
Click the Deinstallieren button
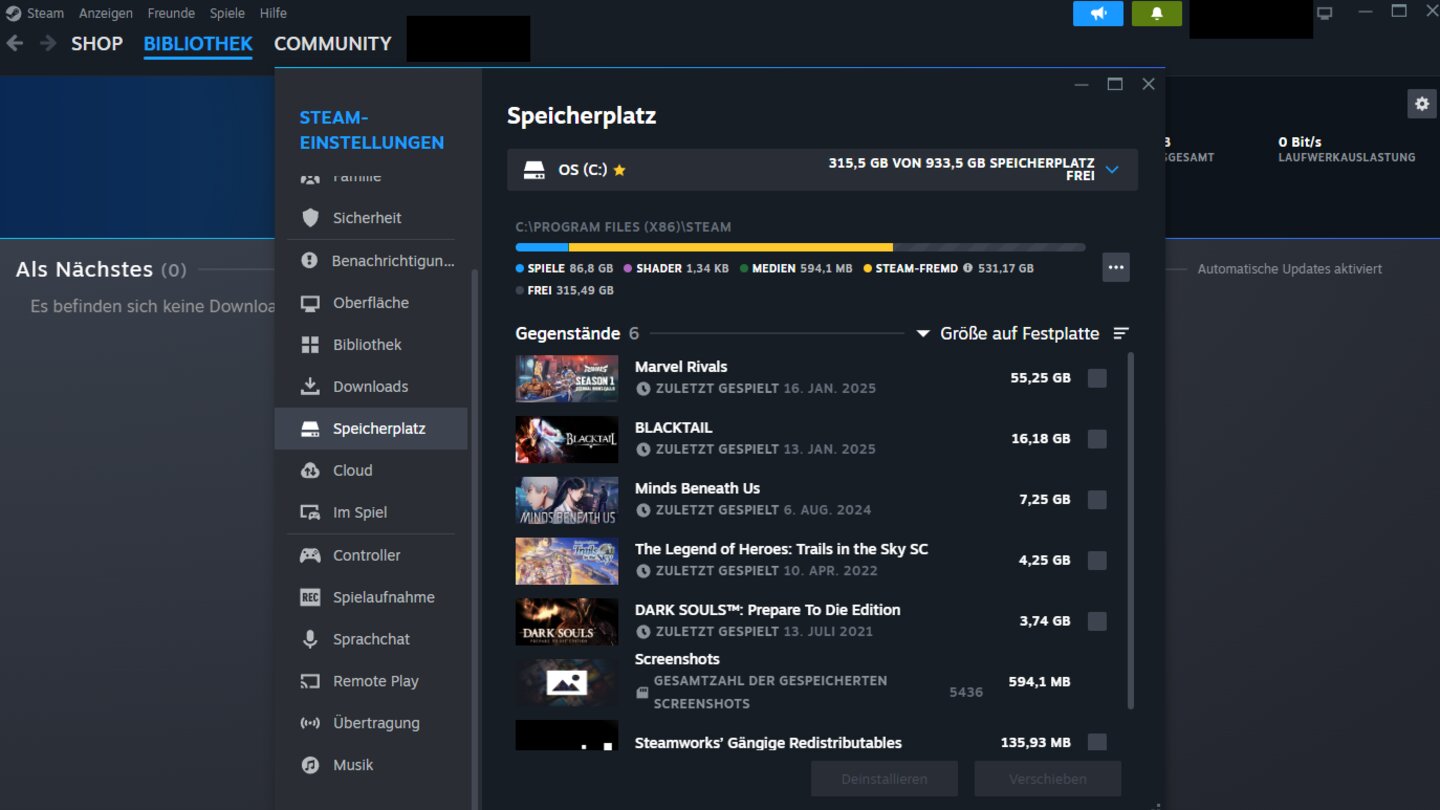point(884,778)
